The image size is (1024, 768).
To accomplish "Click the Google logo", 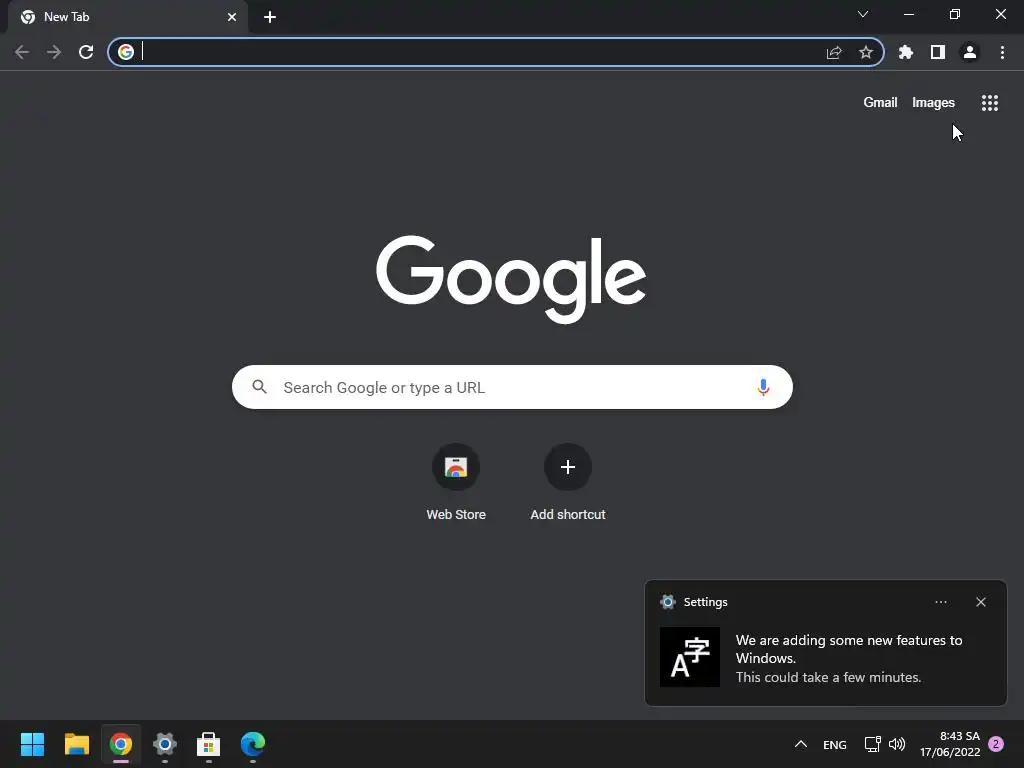I will [511, 280].
